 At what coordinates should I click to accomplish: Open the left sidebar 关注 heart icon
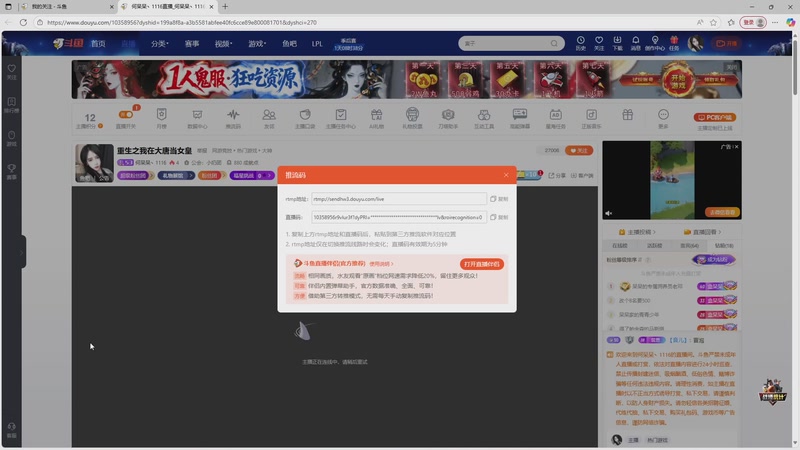pos(12,71)
